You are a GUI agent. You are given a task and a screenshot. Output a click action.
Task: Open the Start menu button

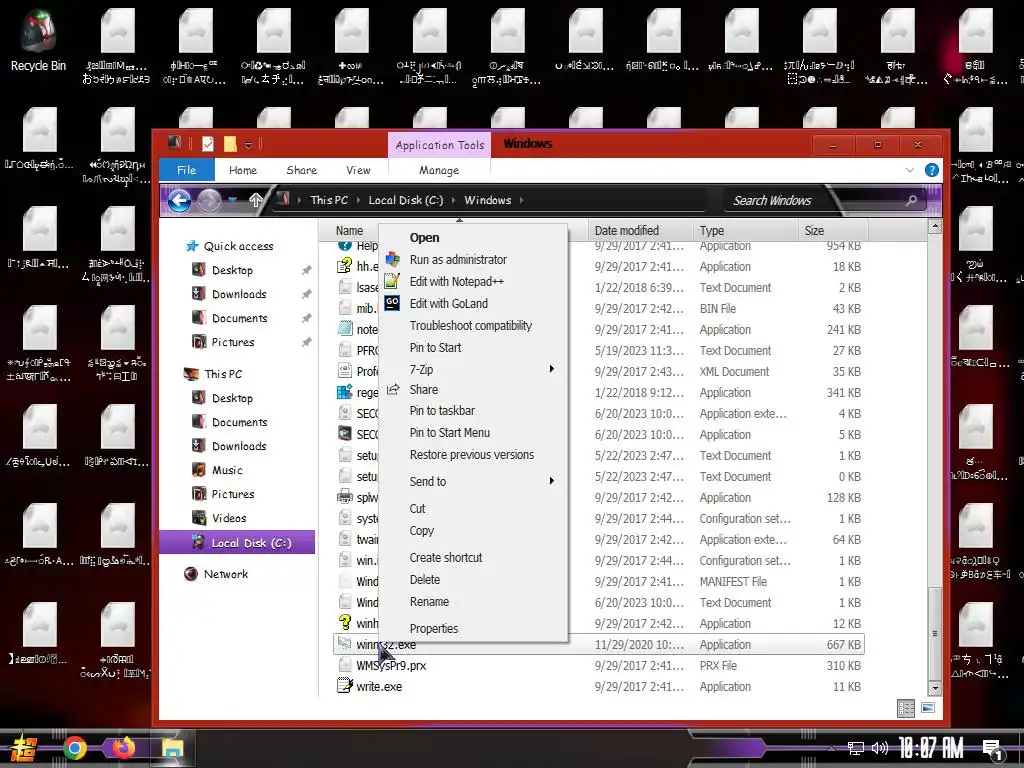[24, 748]
